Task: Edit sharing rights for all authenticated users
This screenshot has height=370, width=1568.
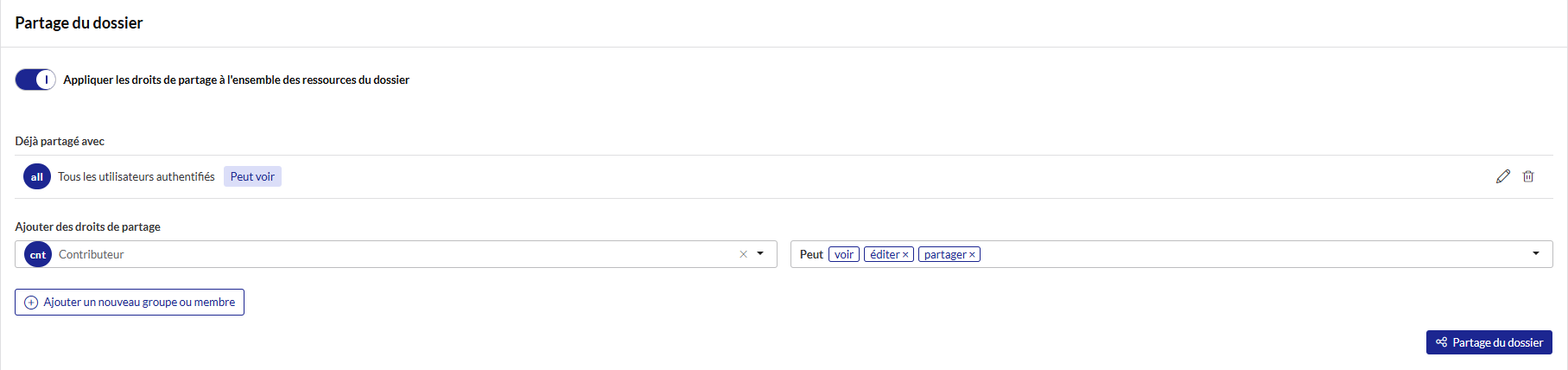Action: 1503,176
